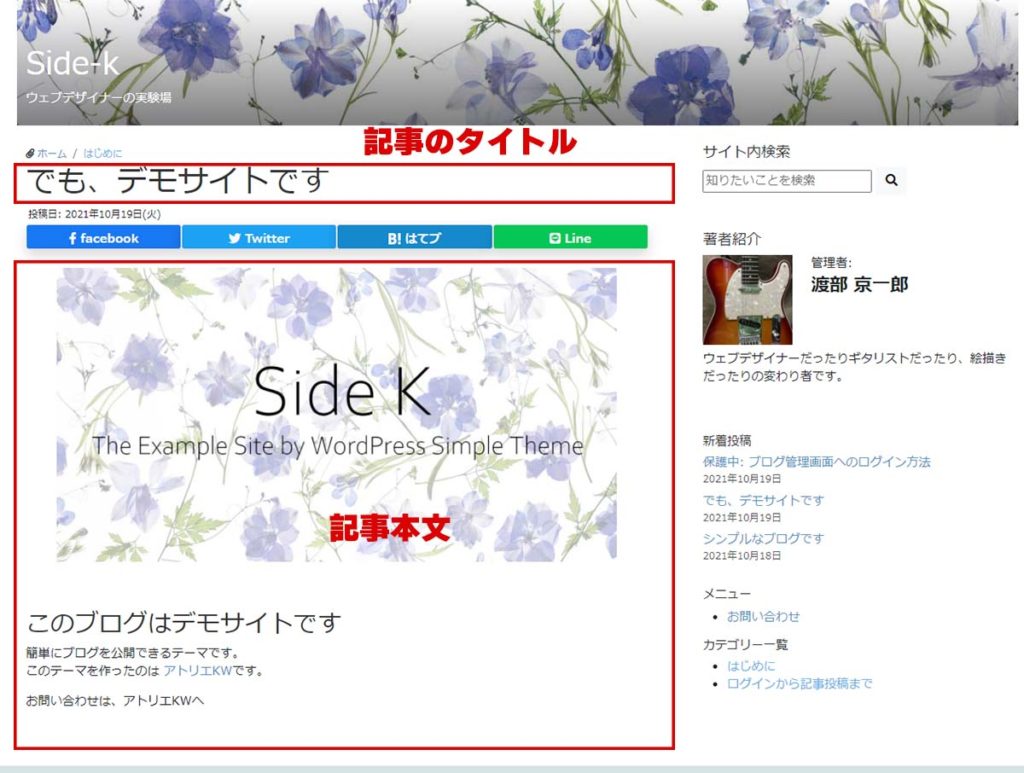
Task: Open the はじめに breadcrumb link
Action: [102, 154]
